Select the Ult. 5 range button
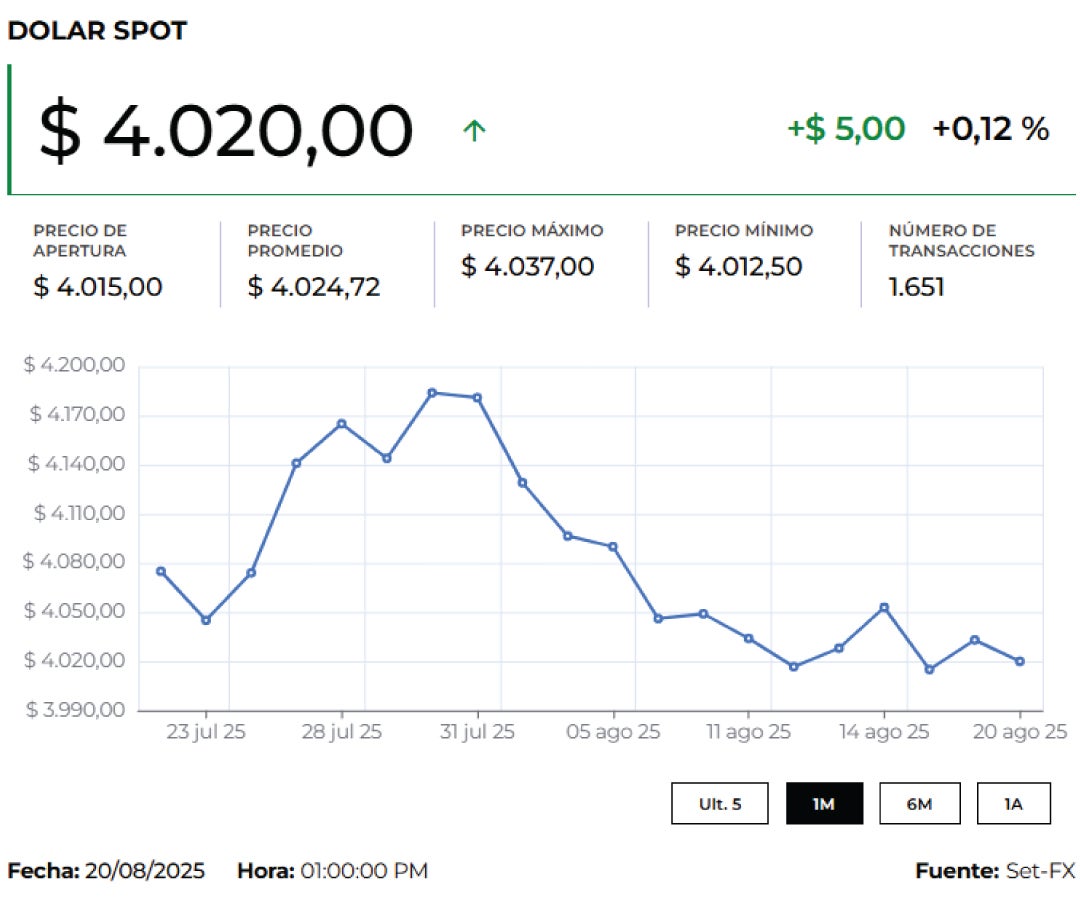The height and width of the screenshot is (900, 1080). coord(720,803)
